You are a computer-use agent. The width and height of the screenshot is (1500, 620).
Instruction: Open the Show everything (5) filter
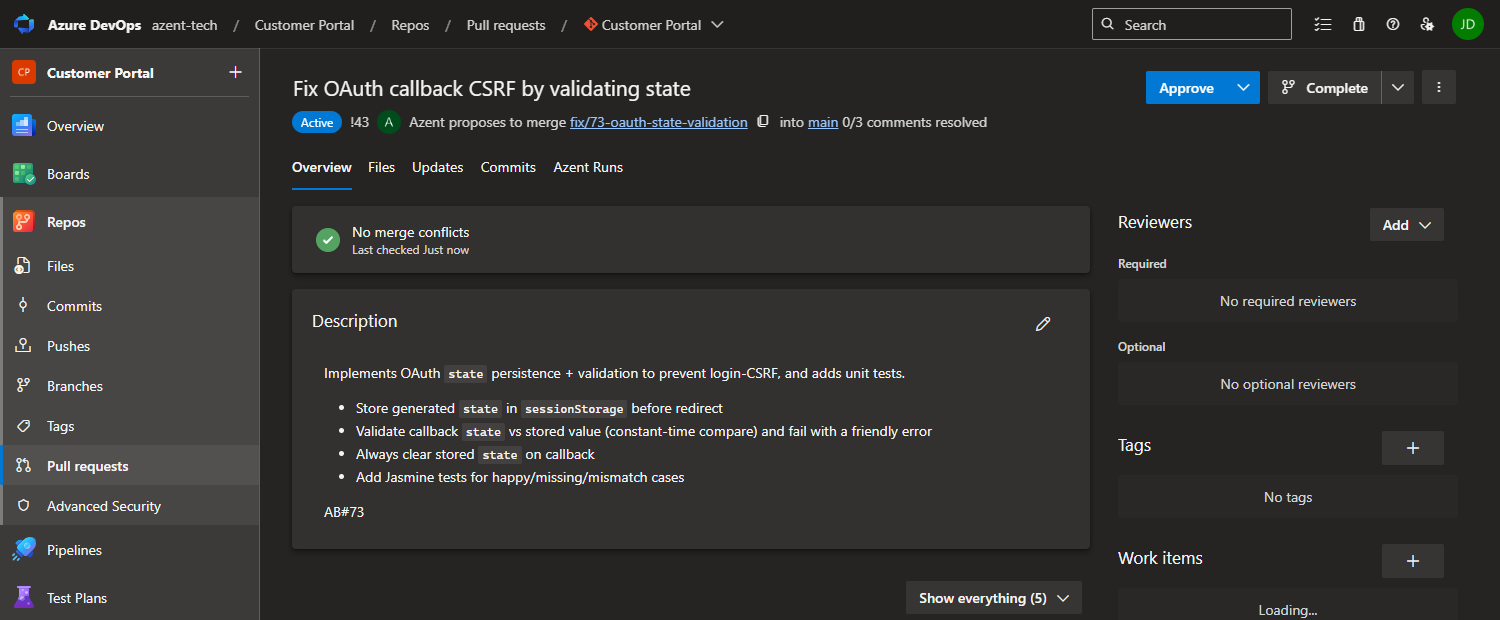click(x=994, y=598)
